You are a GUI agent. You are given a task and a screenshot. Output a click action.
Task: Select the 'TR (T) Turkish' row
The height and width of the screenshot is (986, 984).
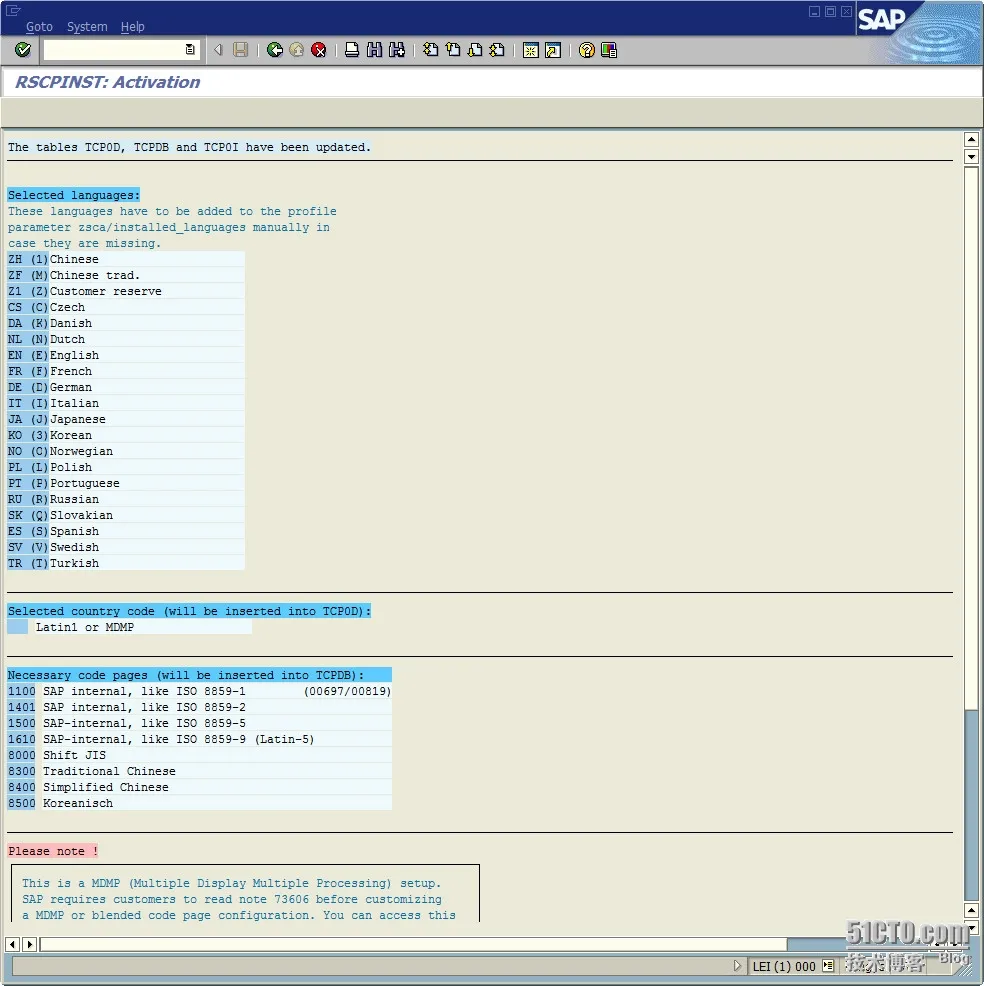pos(126,563)
